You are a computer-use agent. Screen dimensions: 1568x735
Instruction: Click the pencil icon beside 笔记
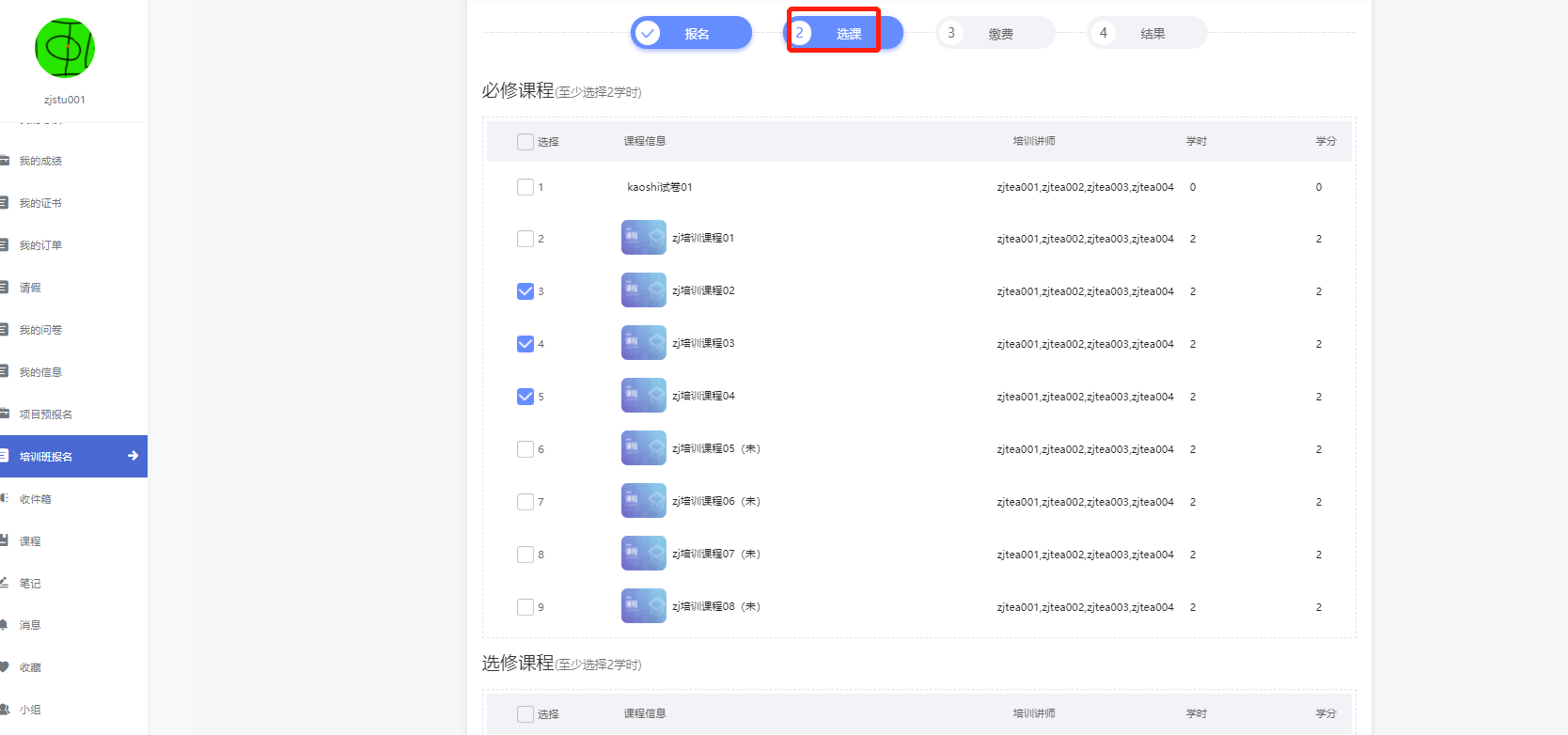click(x=4, y=583)
